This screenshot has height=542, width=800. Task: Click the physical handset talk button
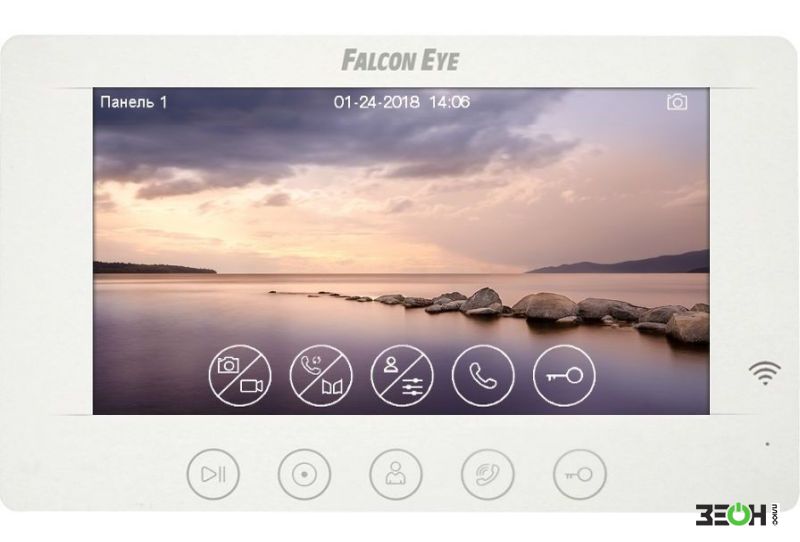(x=488, y=474)
